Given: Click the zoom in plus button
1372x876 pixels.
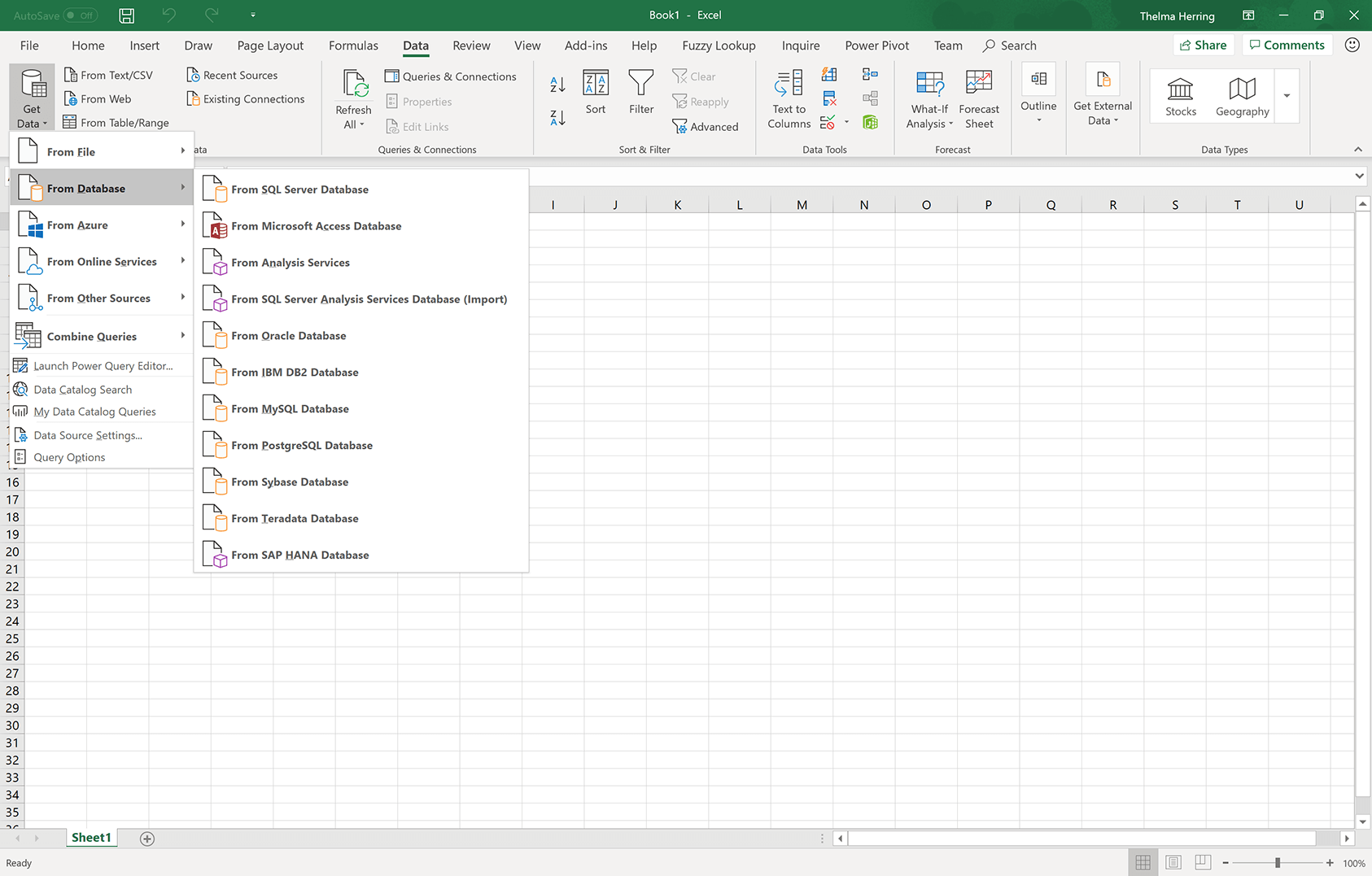Looking at the screenshot, I should [1330, 862].
